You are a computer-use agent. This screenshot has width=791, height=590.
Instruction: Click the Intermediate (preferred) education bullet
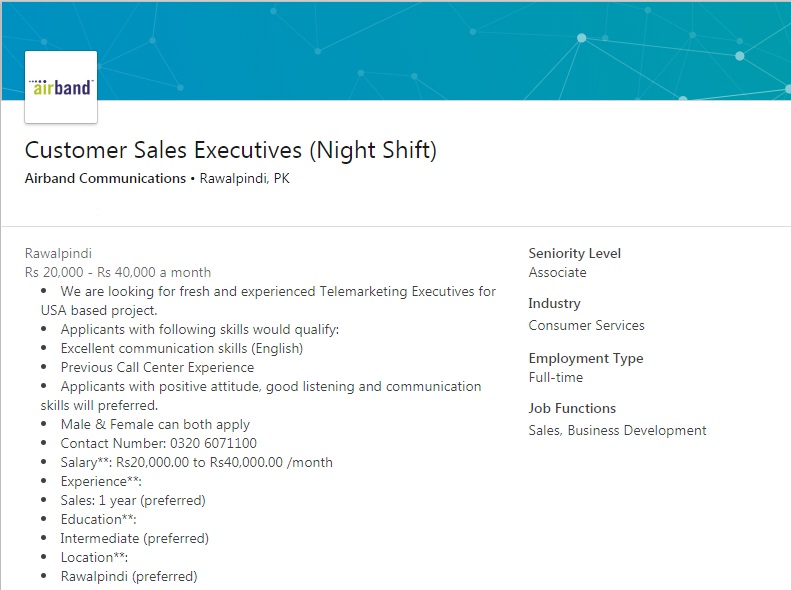(134, 538)
